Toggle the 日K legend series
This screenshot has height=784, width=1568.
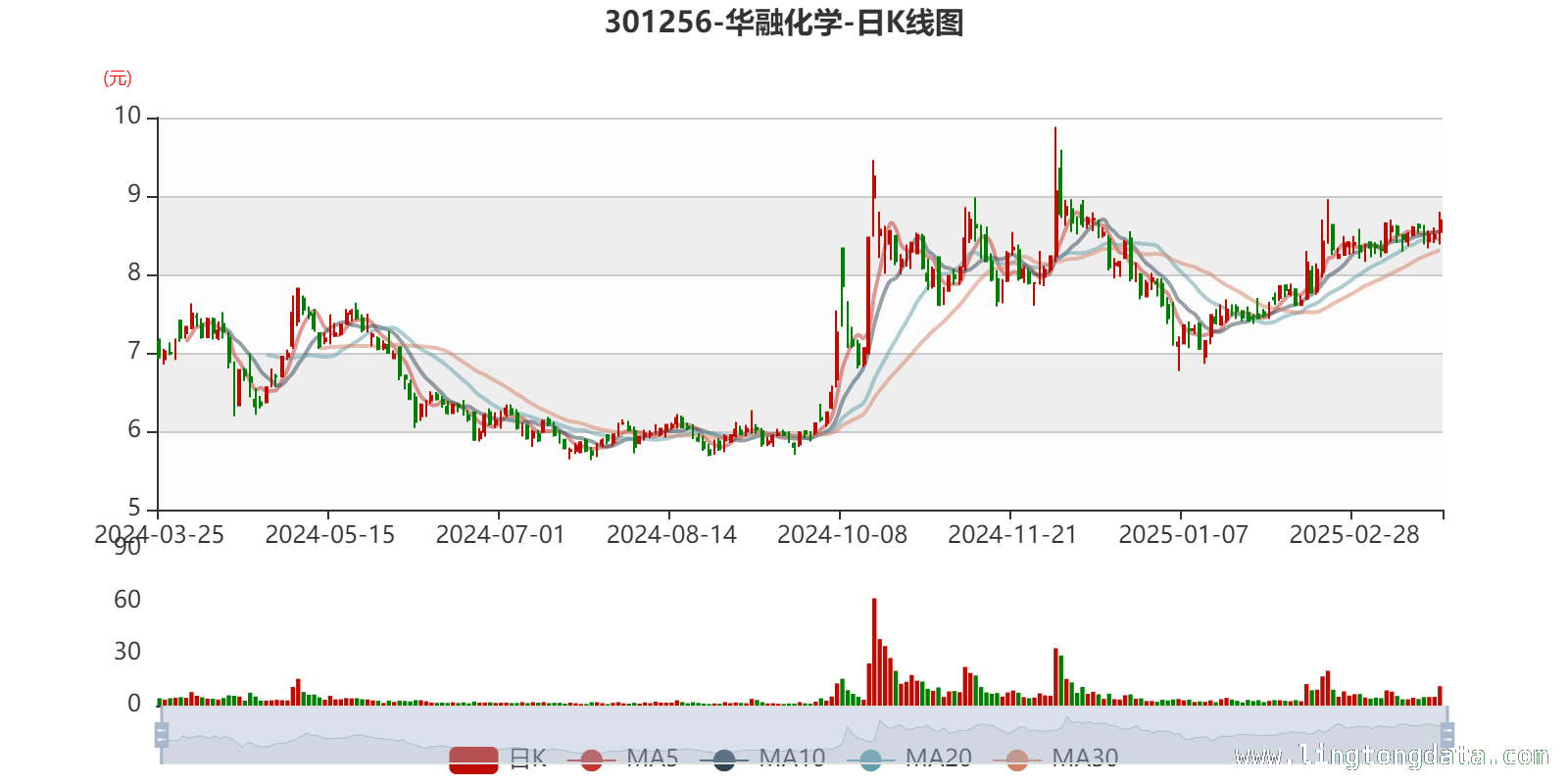pos(498,759)
